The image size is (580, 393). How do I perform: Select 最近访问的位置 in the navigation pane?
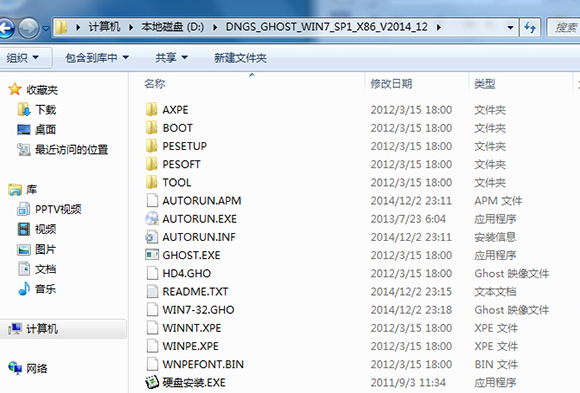click(x=71, y=150)
